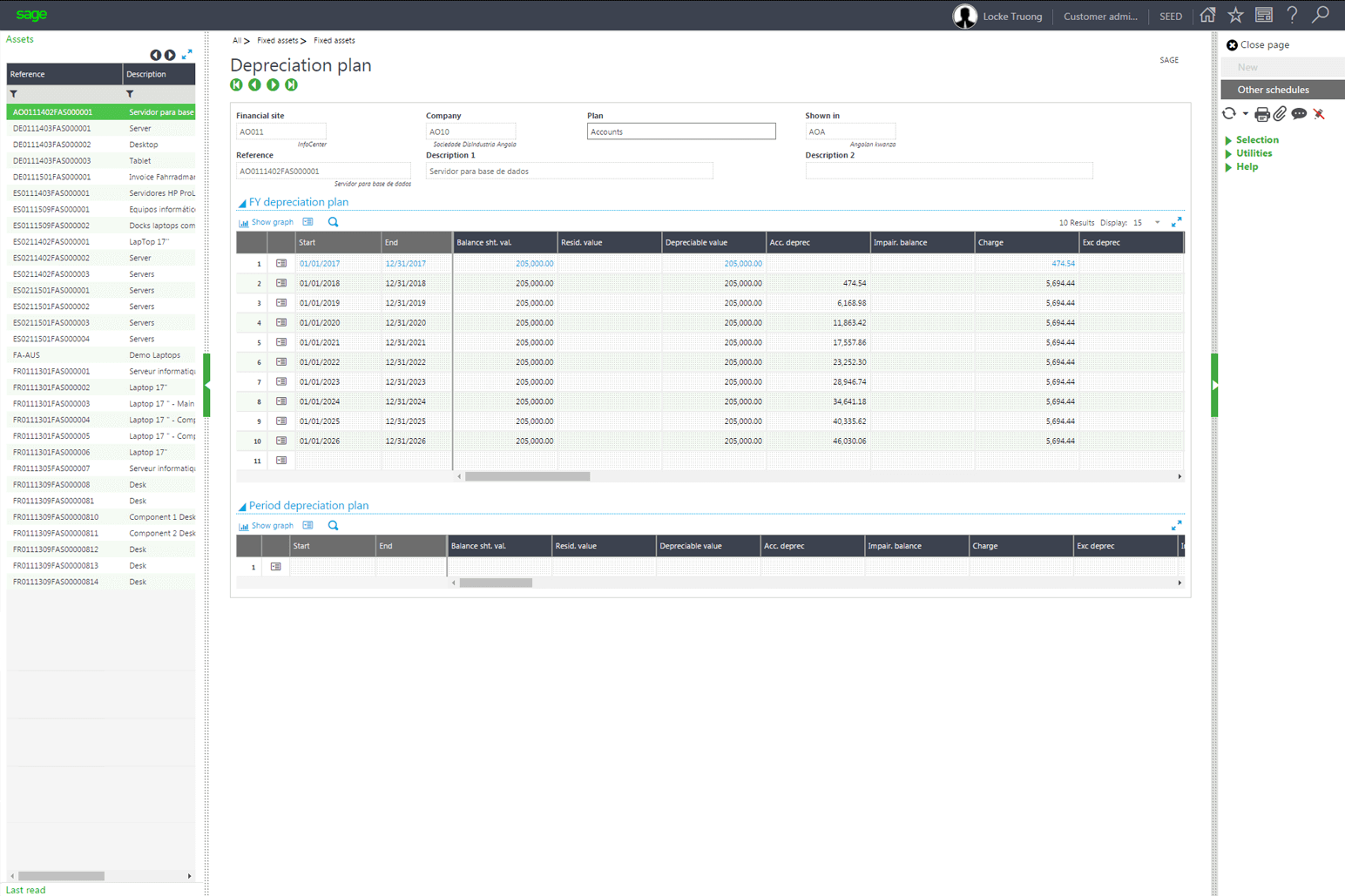
Task: Print using the printer icon
Action: 1262,114
